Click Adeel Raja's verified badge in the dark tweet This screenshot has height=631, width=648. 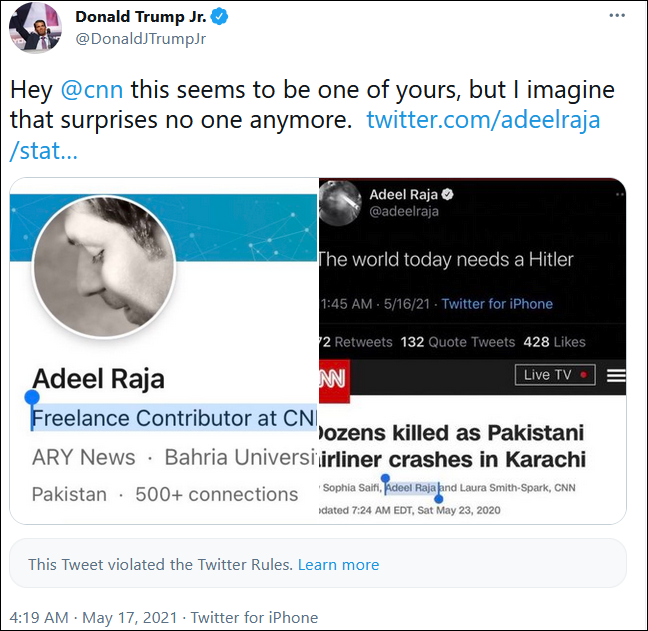(x=450, y=194)
